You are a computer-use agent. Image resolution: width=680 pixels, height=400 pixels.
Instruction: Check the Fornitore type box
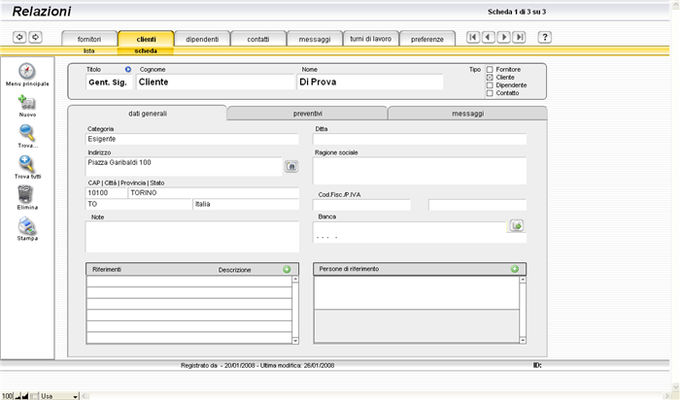click(x=490, y=69)
